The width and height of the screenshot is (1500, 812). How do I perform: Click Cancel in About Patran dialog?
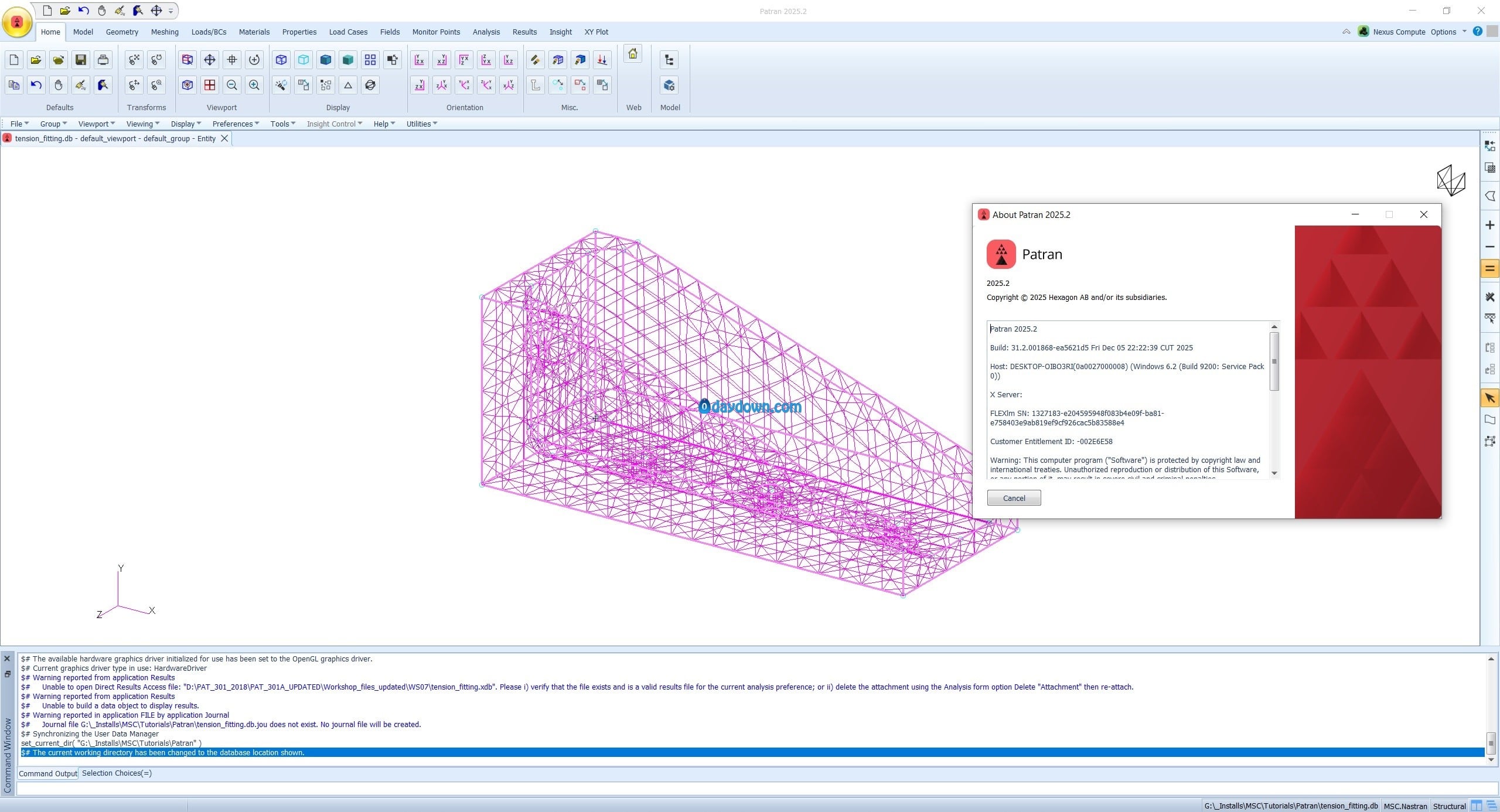[1014, 498]
